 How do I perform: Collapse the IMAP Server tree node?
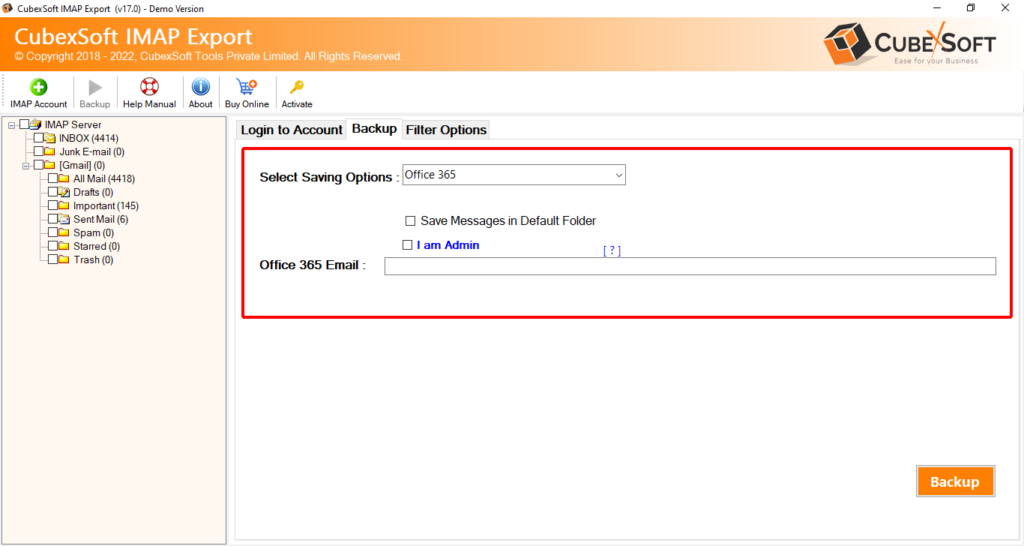click(x=11, y=125)
